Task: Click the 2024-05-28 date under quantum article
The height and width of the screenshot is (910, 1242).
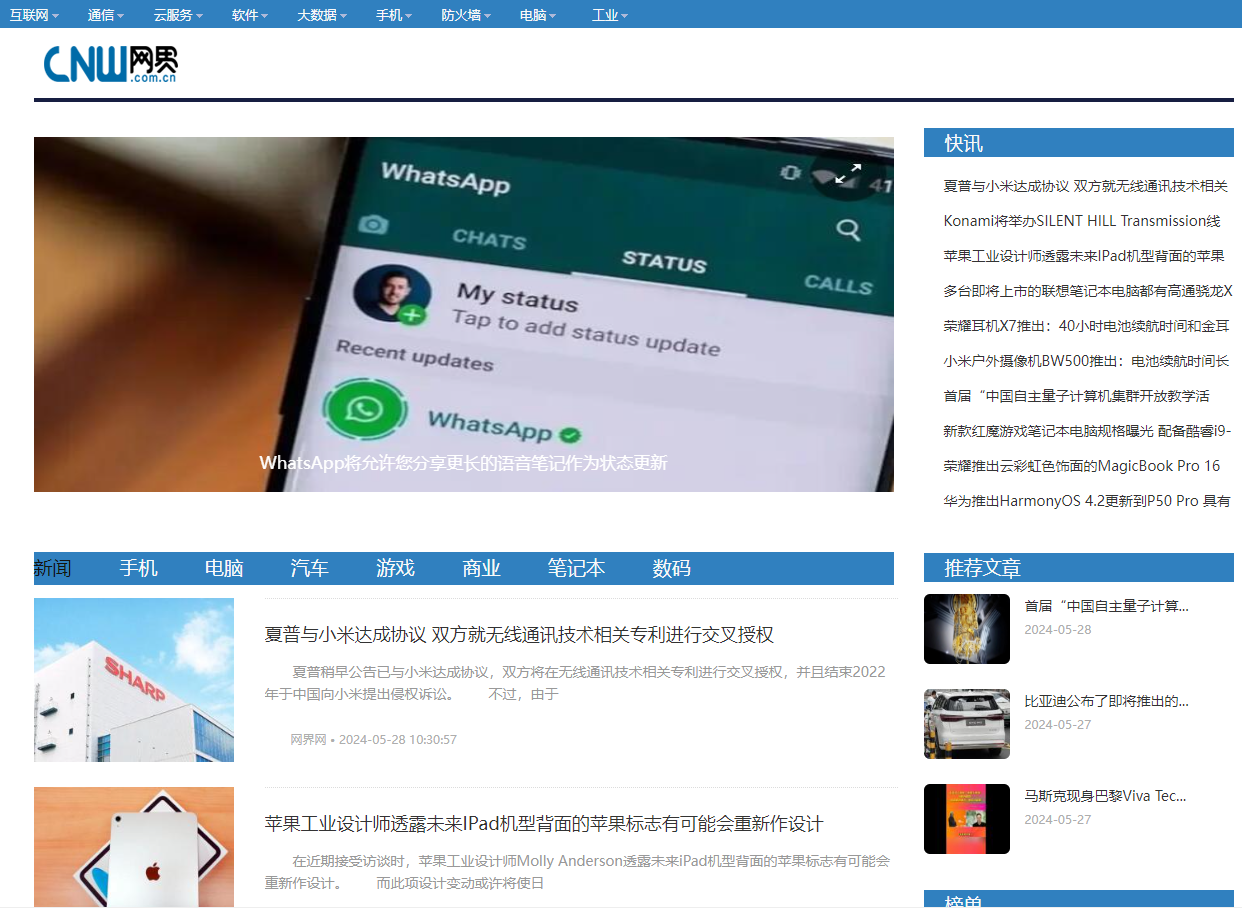Action: [1058, 630]
